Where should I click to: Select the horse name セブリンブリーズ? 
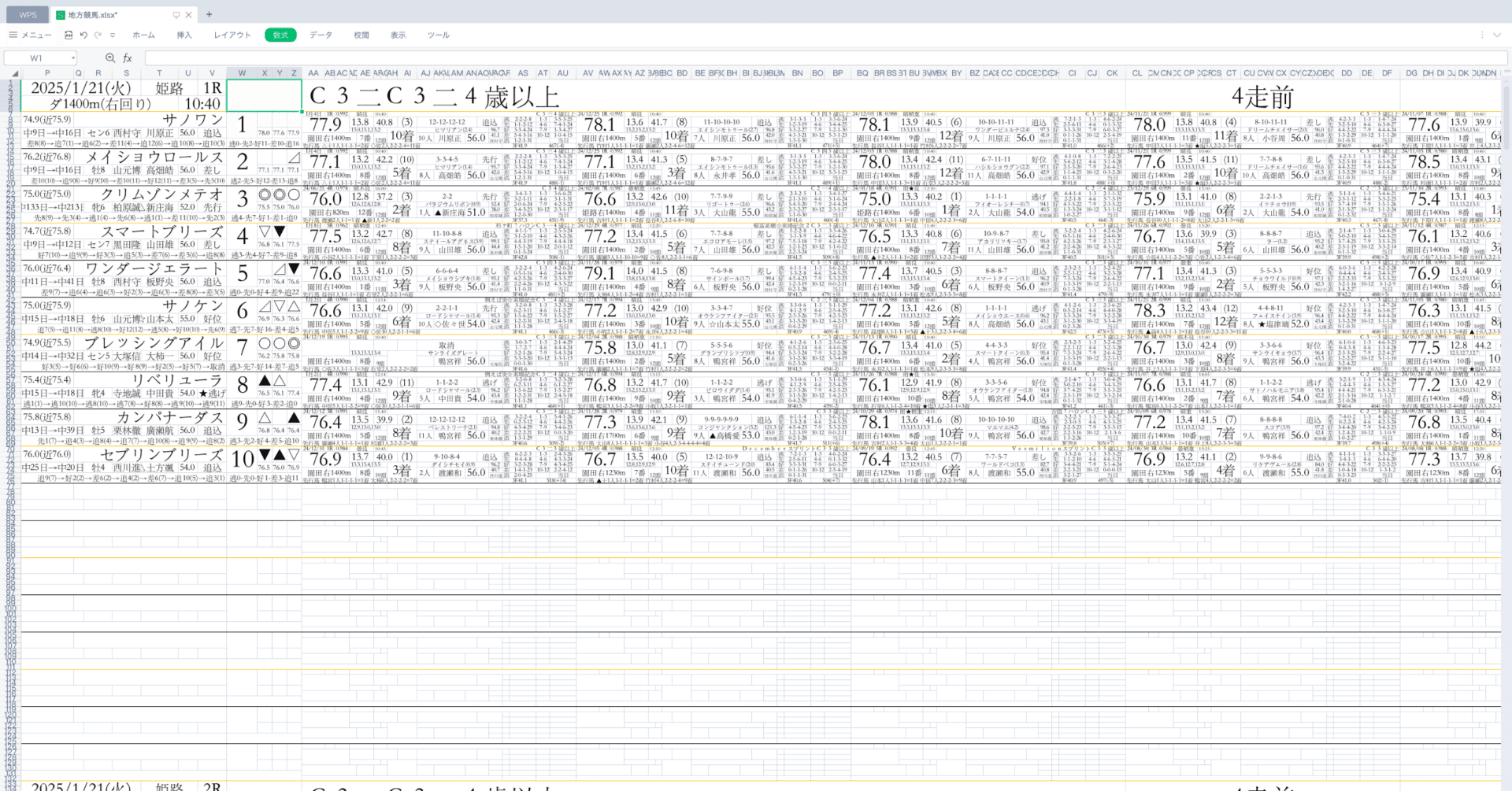pyautogui.click(x=162, y=454)
